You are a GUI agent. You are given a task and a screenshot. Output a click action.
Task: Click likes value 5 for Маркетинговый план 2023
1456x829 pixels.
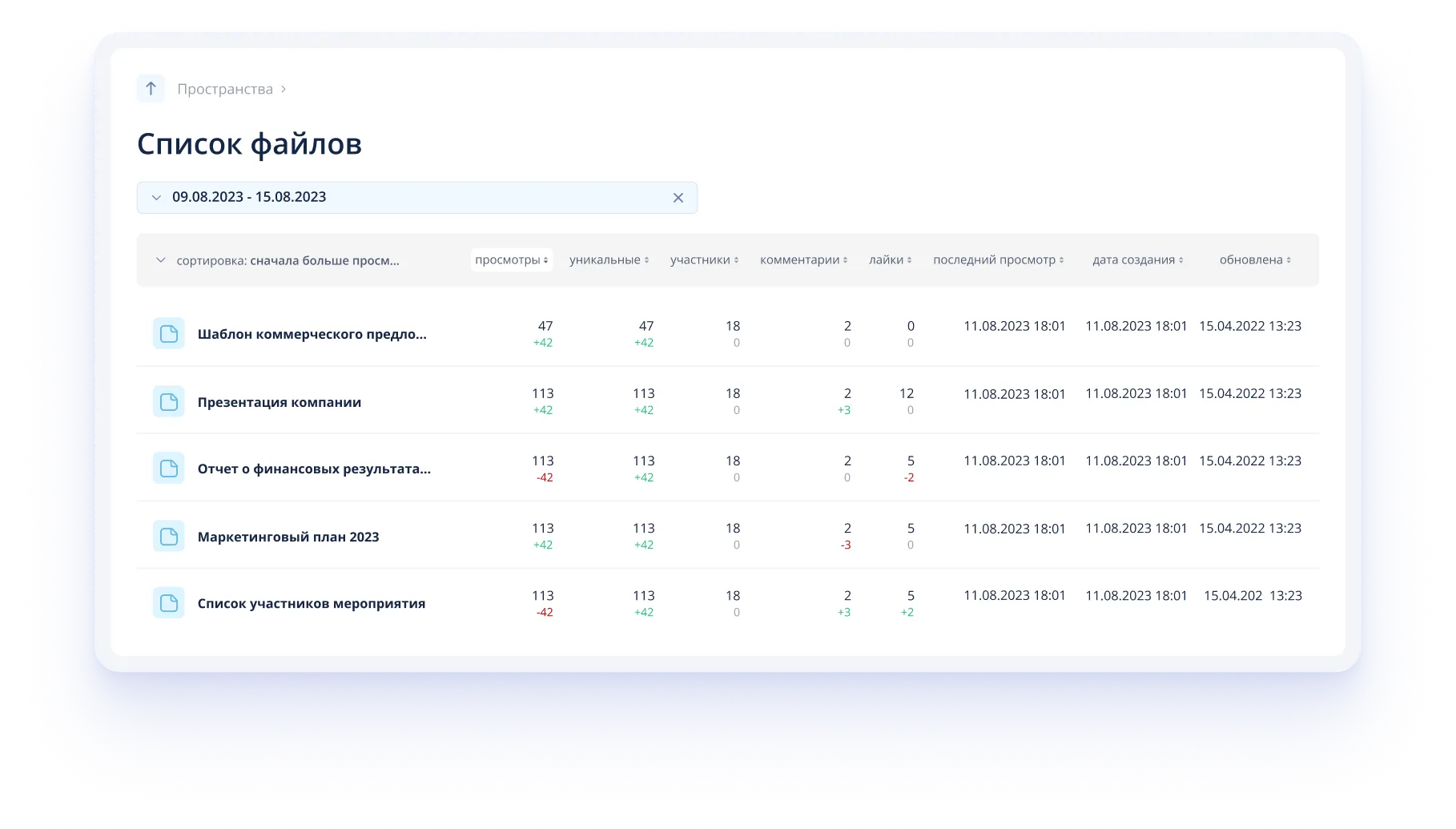[x=911, y=529]
